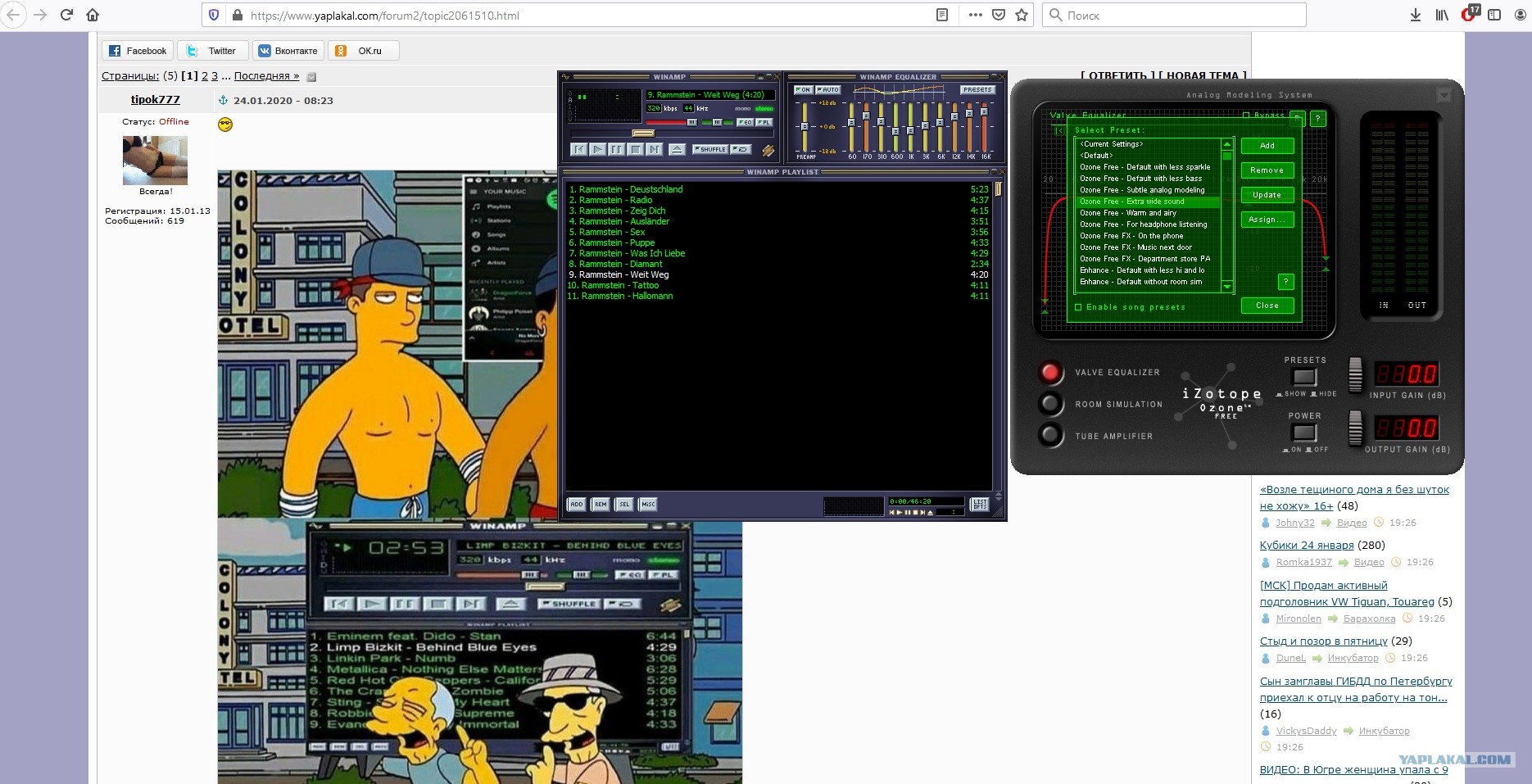Close the Ozone Select Preset dialog
Viewport: 1532px width, 784px height.
click(1267, 306)
